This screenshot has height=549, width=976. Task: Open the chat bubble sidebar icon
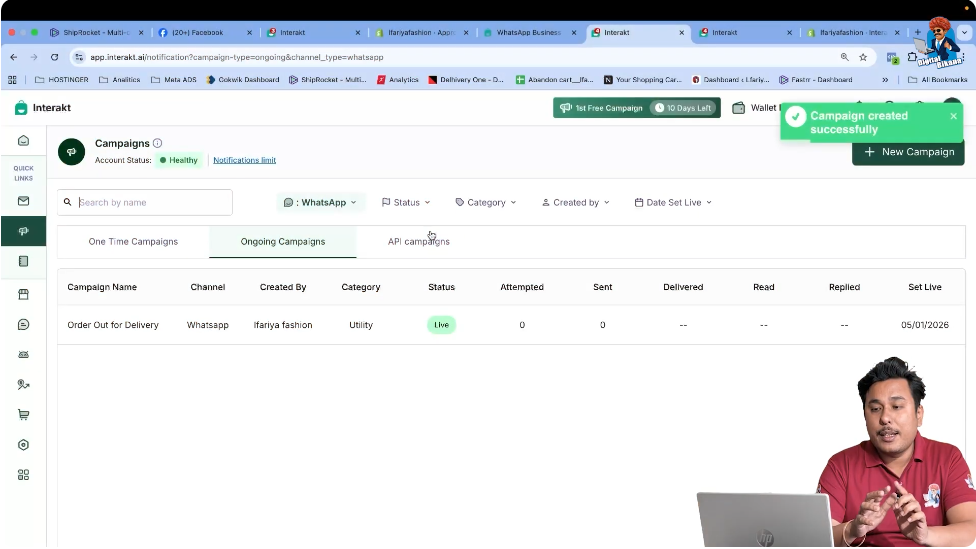coord(23,325)
